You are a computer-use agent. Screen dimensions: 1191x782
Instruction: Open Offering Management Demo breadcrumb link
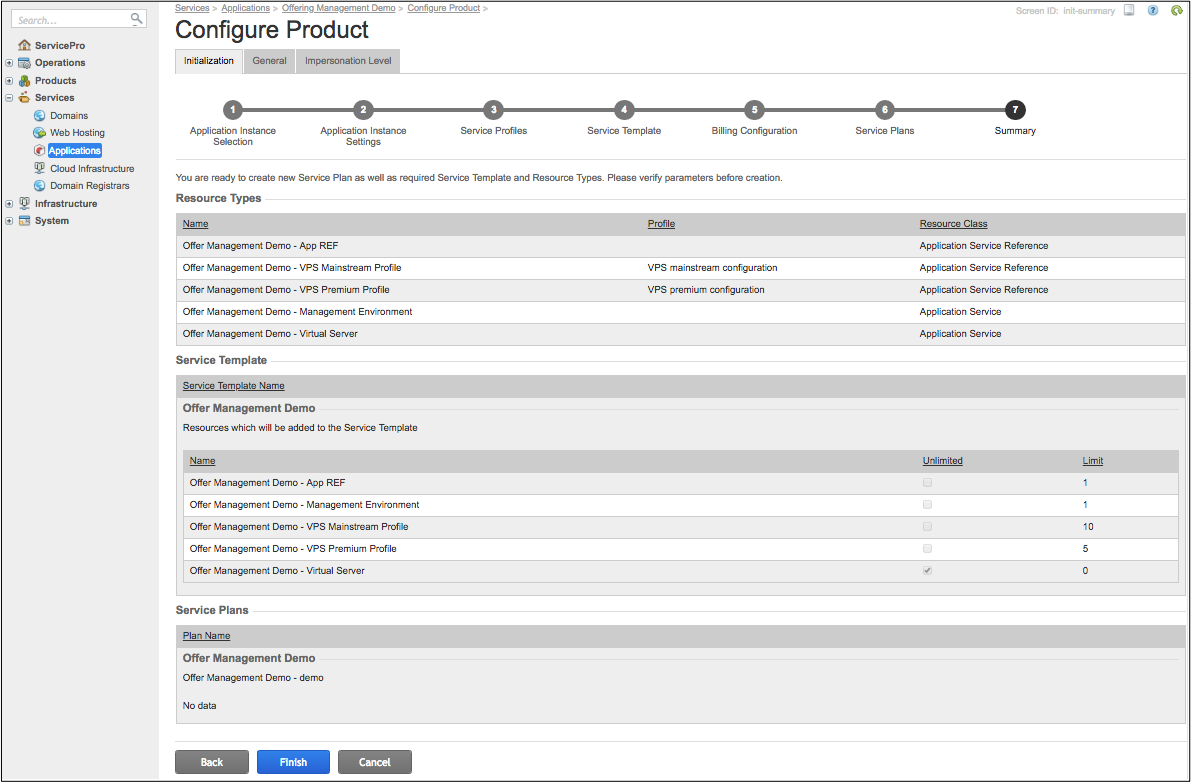(338, 8)
